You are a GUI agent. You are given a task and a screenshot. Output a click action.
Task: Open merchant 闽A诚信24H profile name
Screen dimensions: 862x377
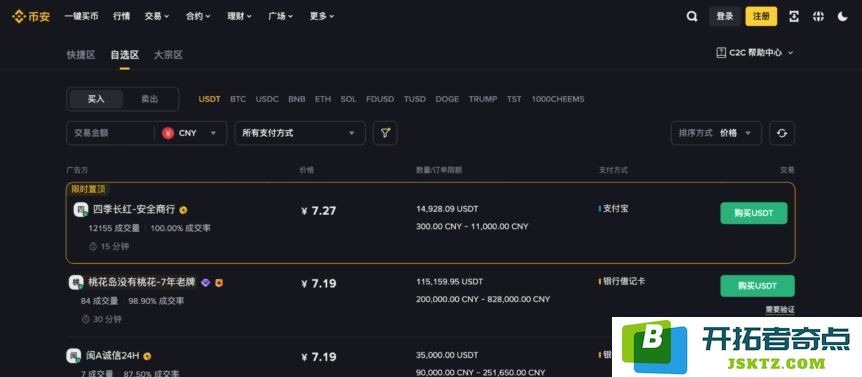coord(113,356)
